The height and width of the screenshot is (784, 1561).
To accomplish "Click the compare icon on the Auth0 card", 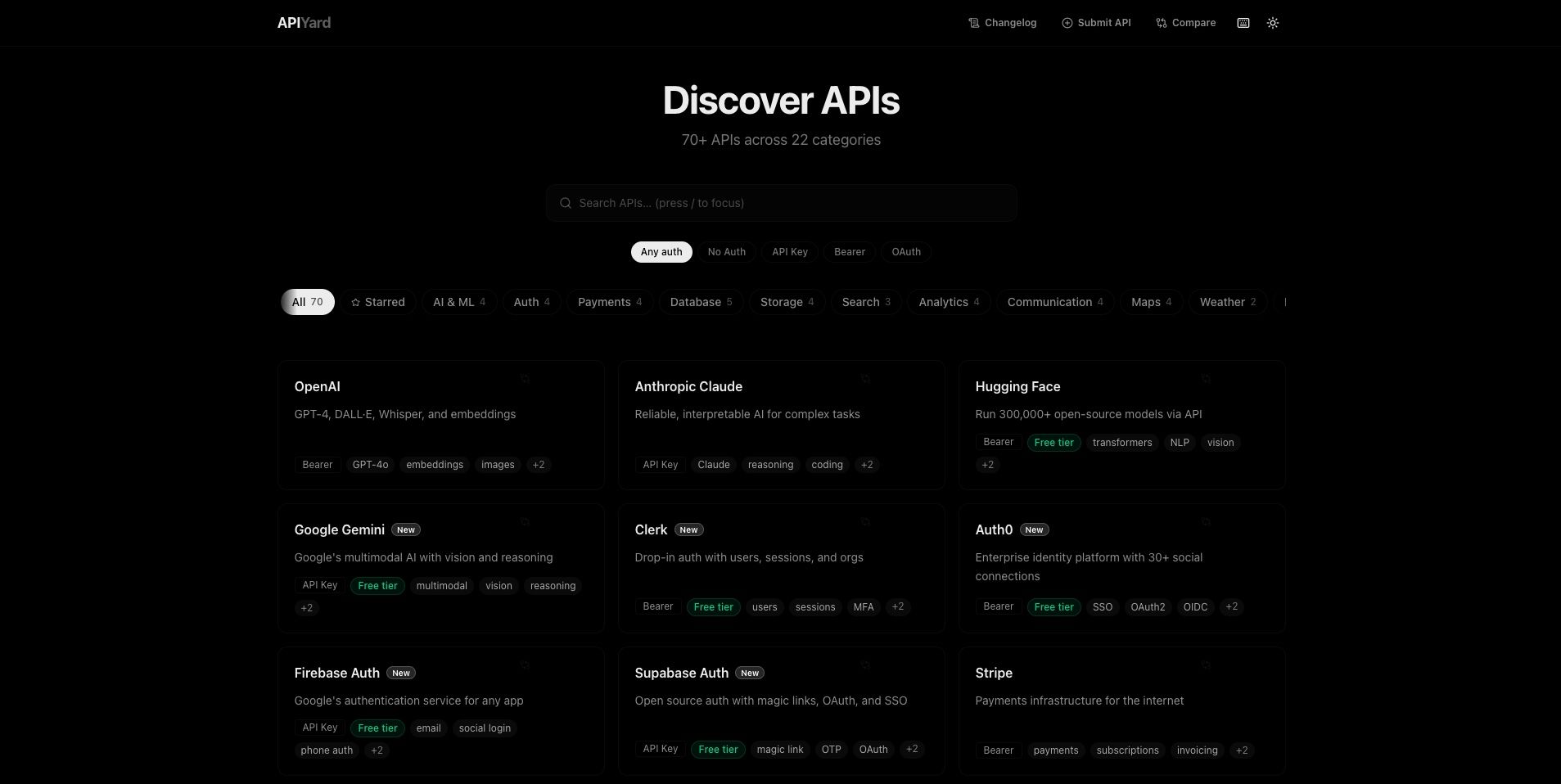I will coord(1207,522).
